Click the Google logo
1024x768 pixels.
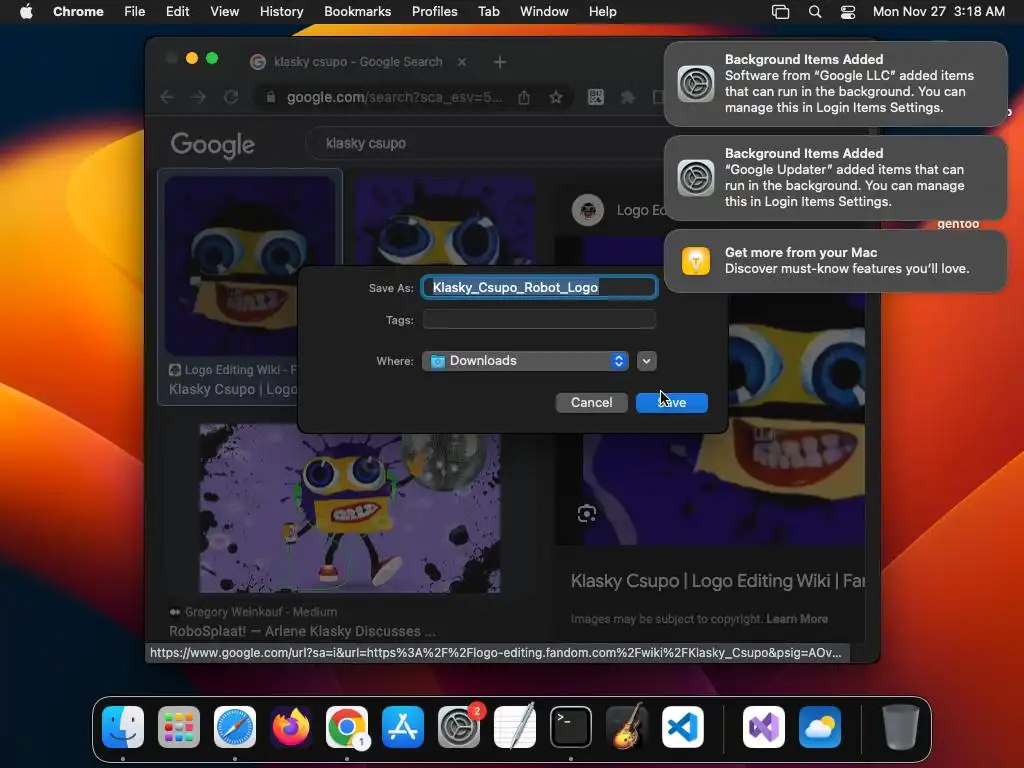click(x=212, y=145)
